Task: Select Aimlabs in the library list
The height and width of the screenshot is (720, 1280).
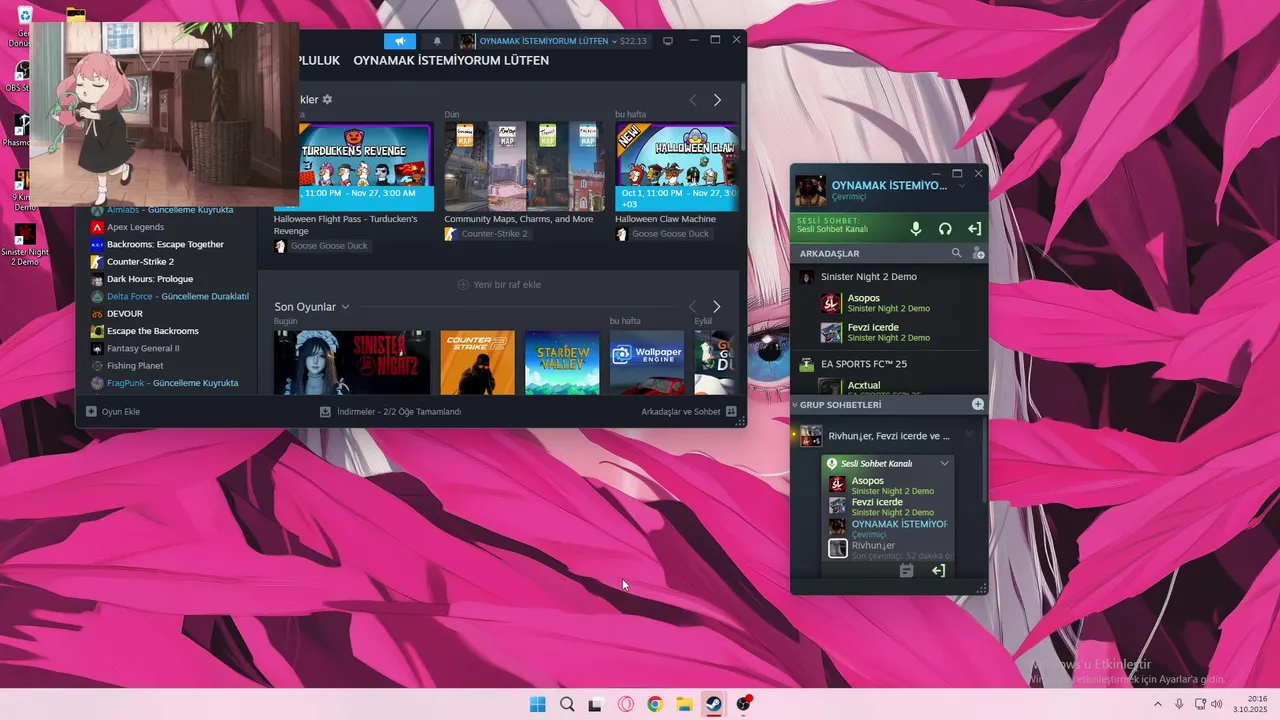Action: click(x=170, y=210)
